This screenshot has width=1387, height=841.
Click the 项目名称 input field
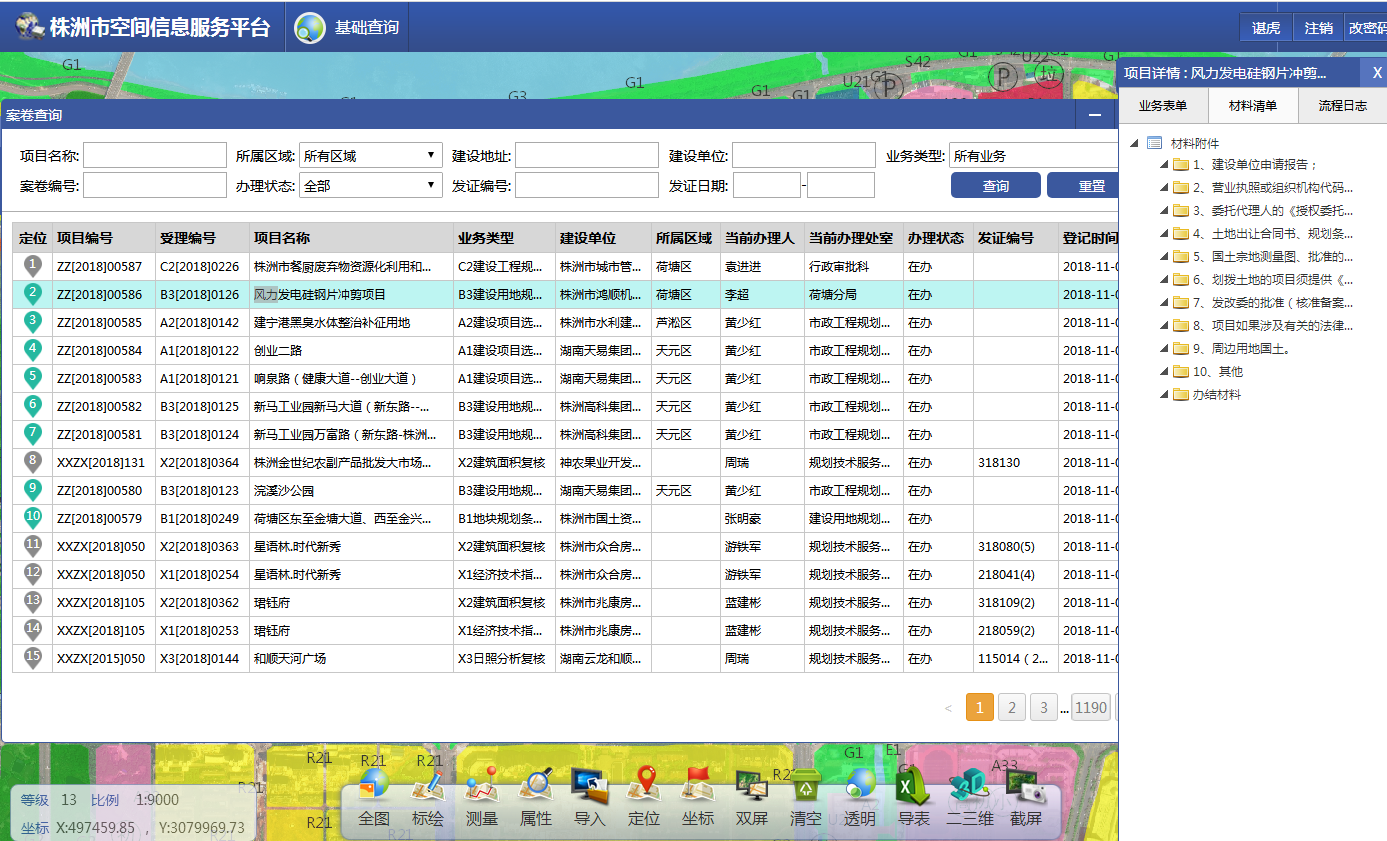[155, 156]
